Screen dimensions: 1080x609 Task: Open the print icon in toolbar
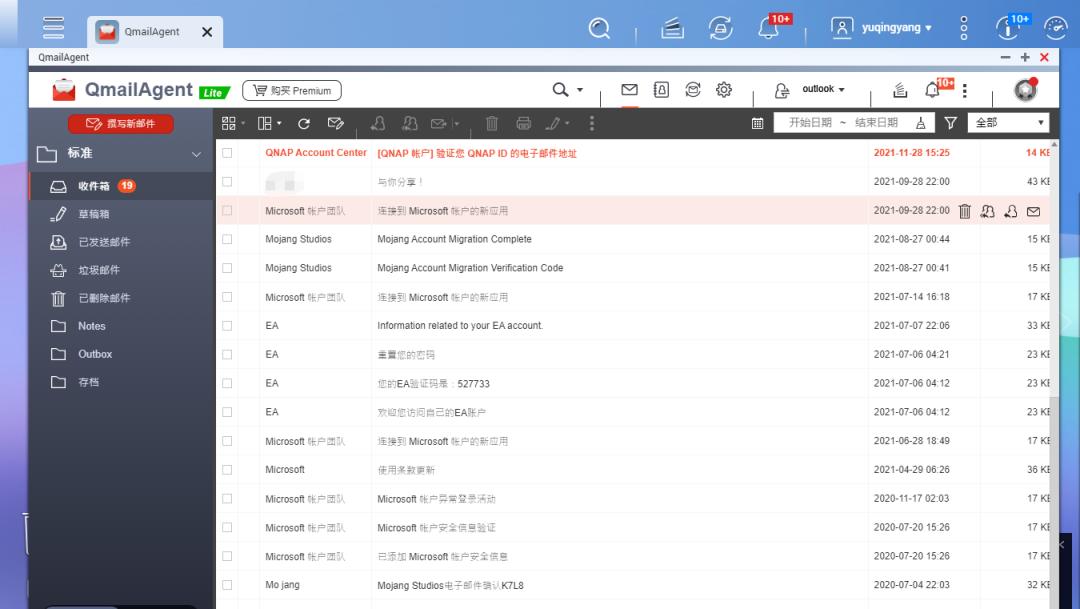pos(522,123)
